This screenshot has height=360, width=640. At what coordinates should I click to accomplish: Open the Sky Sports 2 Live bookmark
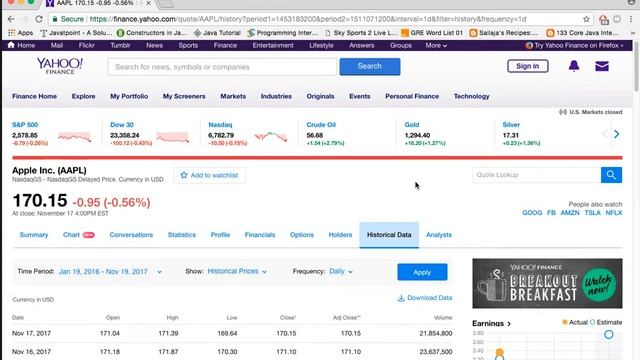(361, 33)
